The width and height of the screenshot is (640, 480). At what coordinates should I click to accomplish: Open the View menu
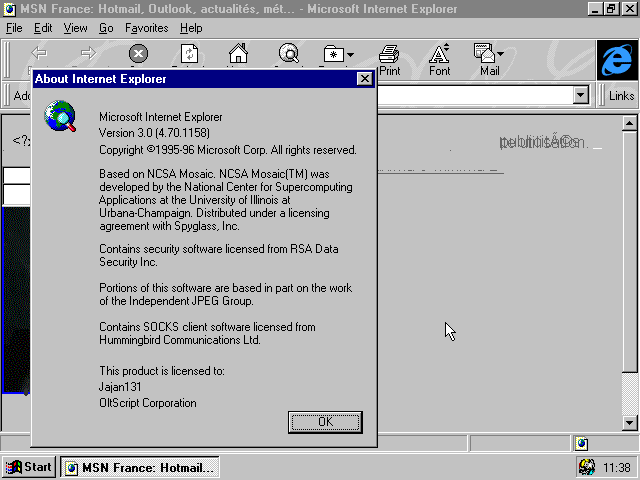(x=75, y=28)
